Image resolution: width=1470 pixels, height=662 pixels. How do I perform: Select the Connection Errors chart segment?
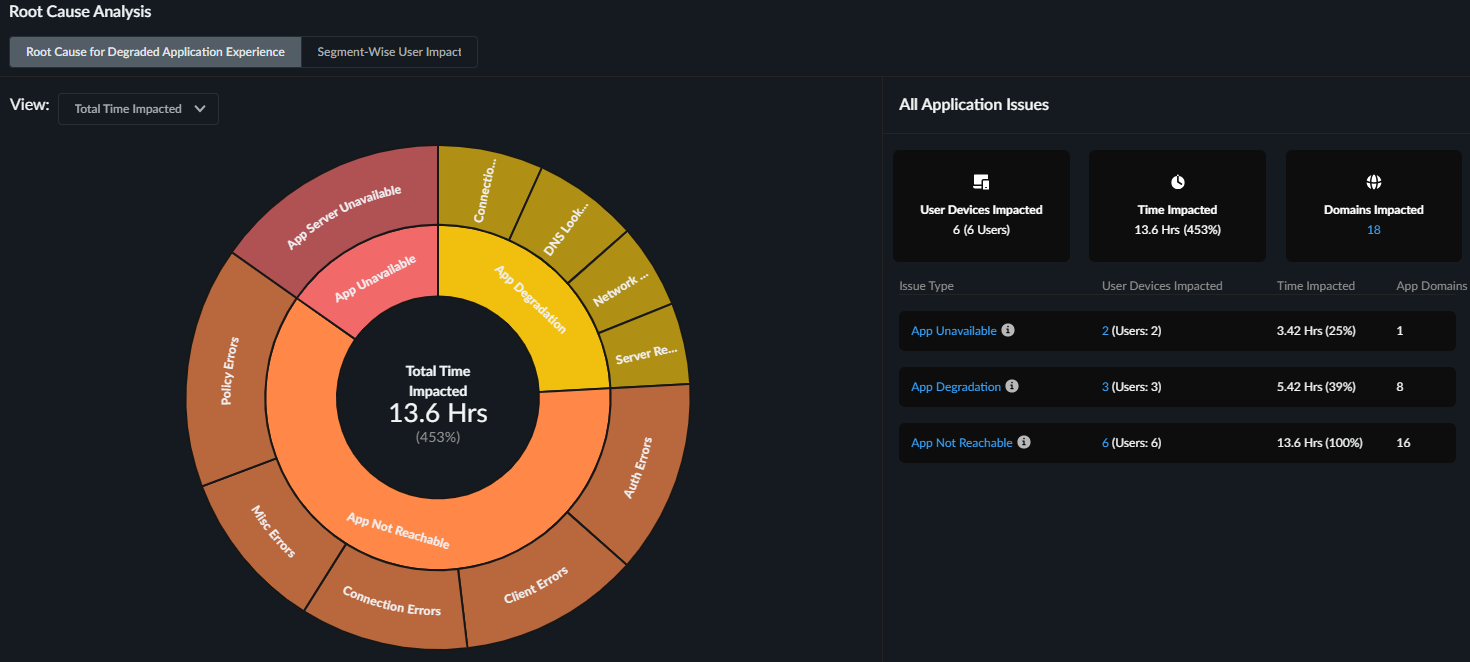[x=392, y=601]
